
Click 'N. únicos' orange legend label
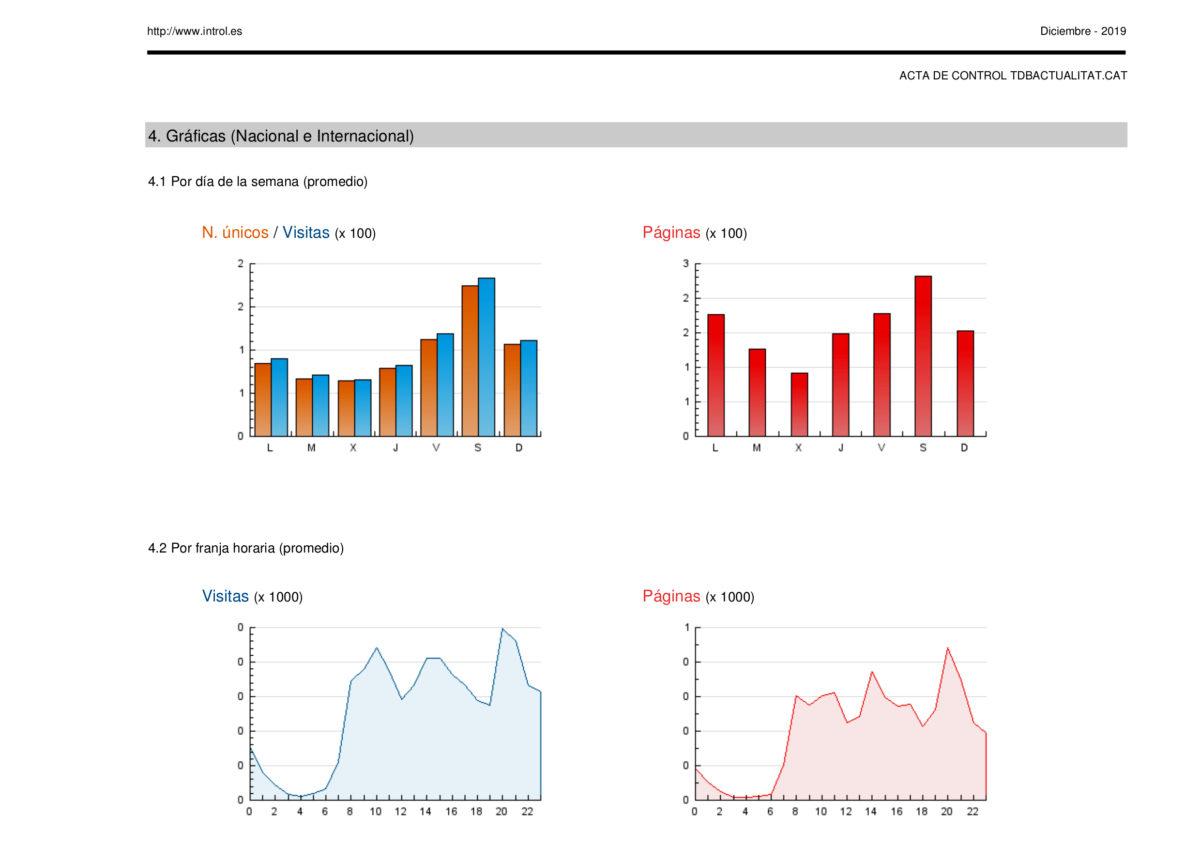click(x=235, y=232)
